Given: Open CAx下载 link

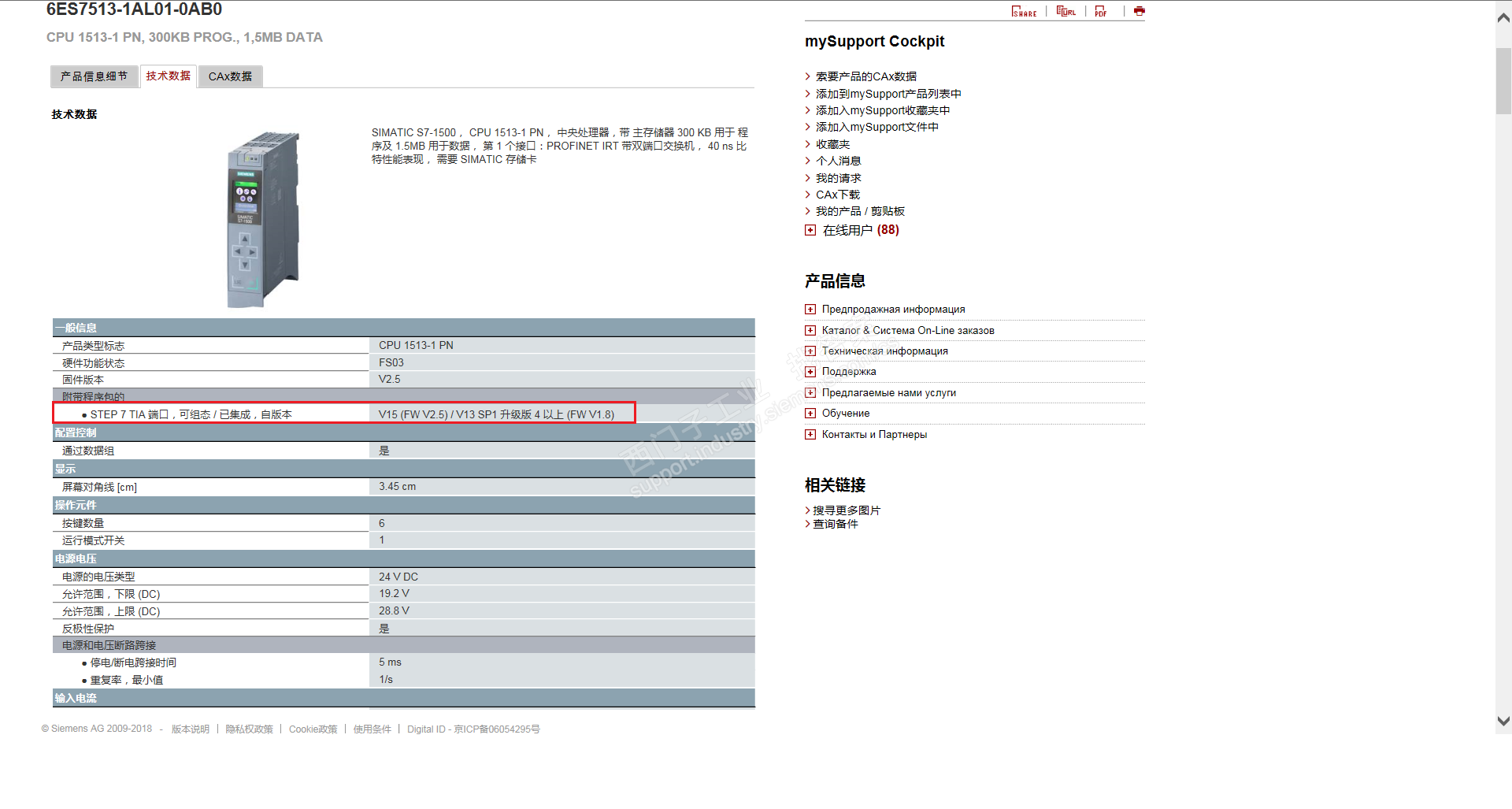Looking at the screenshot, I should 838,195.
